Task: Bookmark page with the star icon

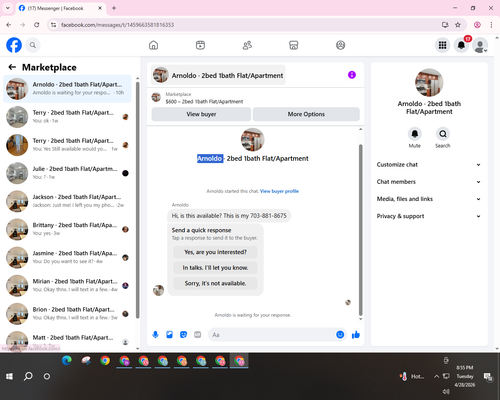Action: coord(458,25)
